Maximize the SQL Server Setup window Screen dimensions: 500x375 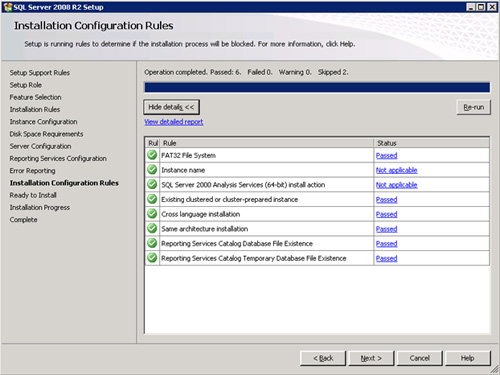[x=481, y=7]
